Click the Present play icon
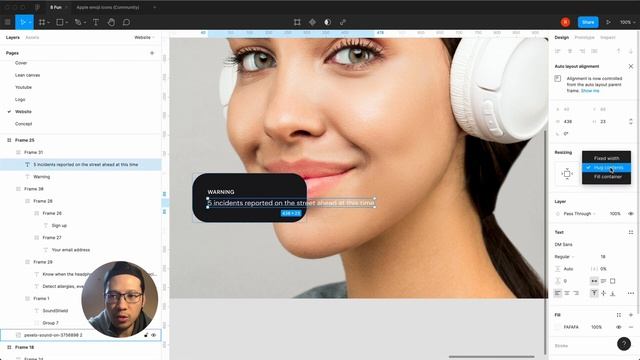 pos(608,22)
